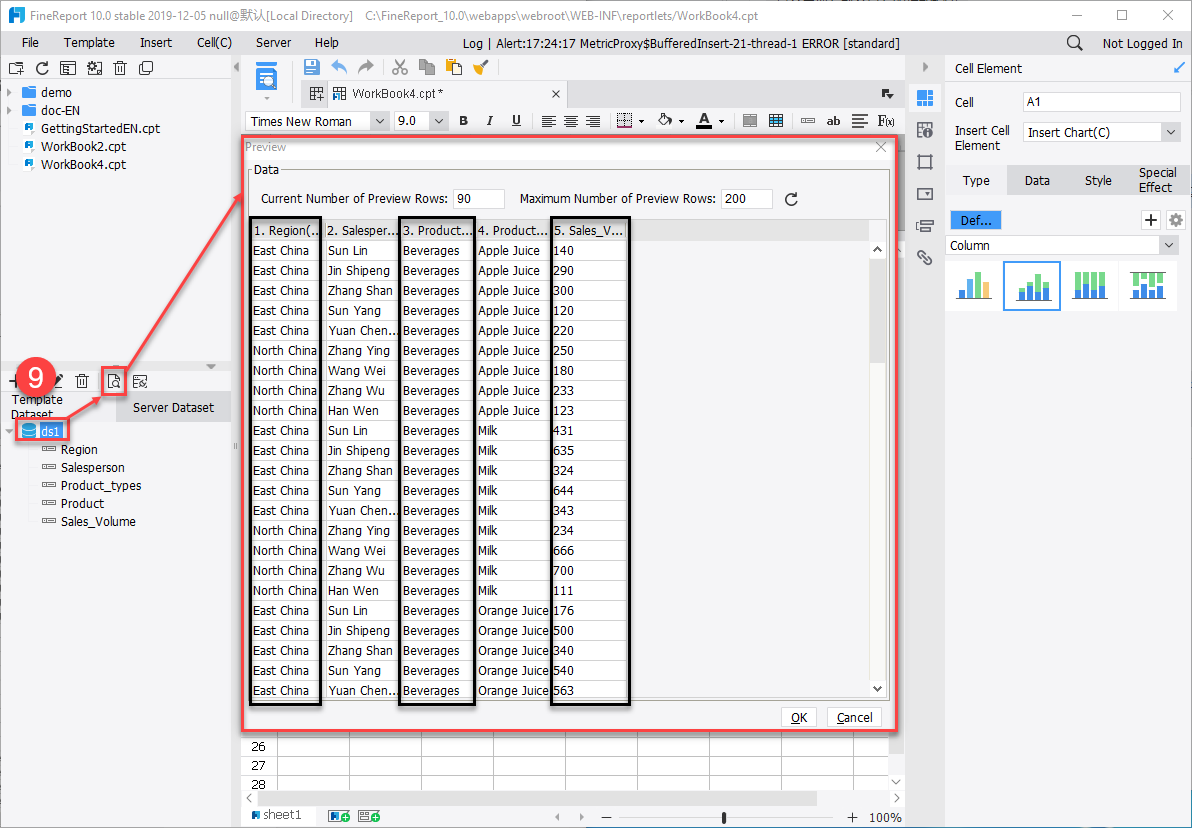Open the Times New Roman font dropdown
1192x828 pixels.
point(378,121)
